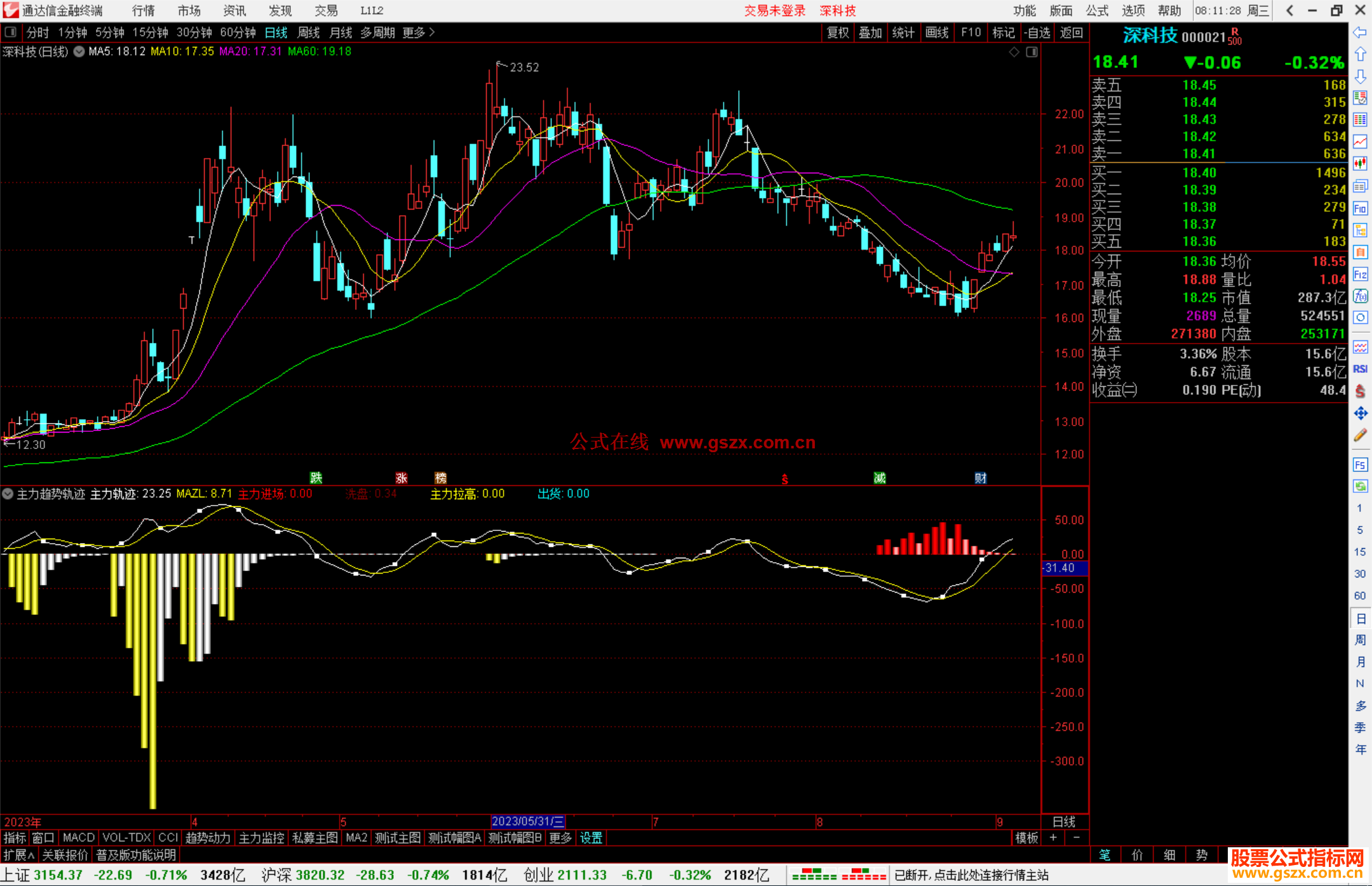Click the candlestick chart sidebar icon

tap(1360, 163)
